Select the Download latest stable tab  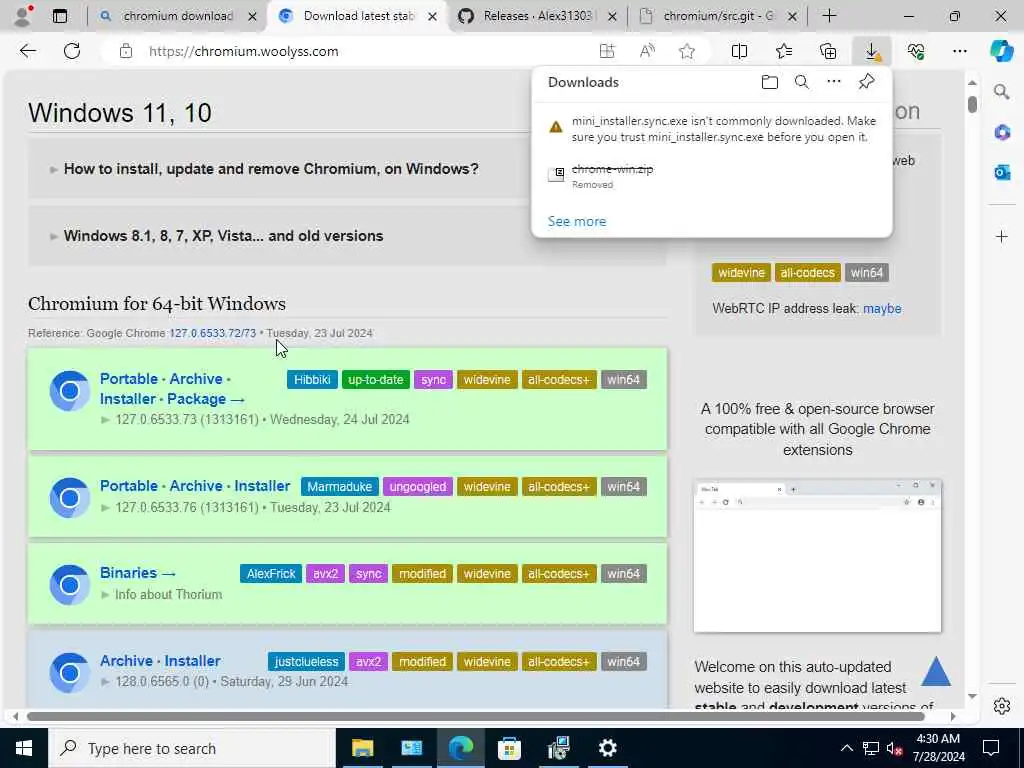point(357,16)
